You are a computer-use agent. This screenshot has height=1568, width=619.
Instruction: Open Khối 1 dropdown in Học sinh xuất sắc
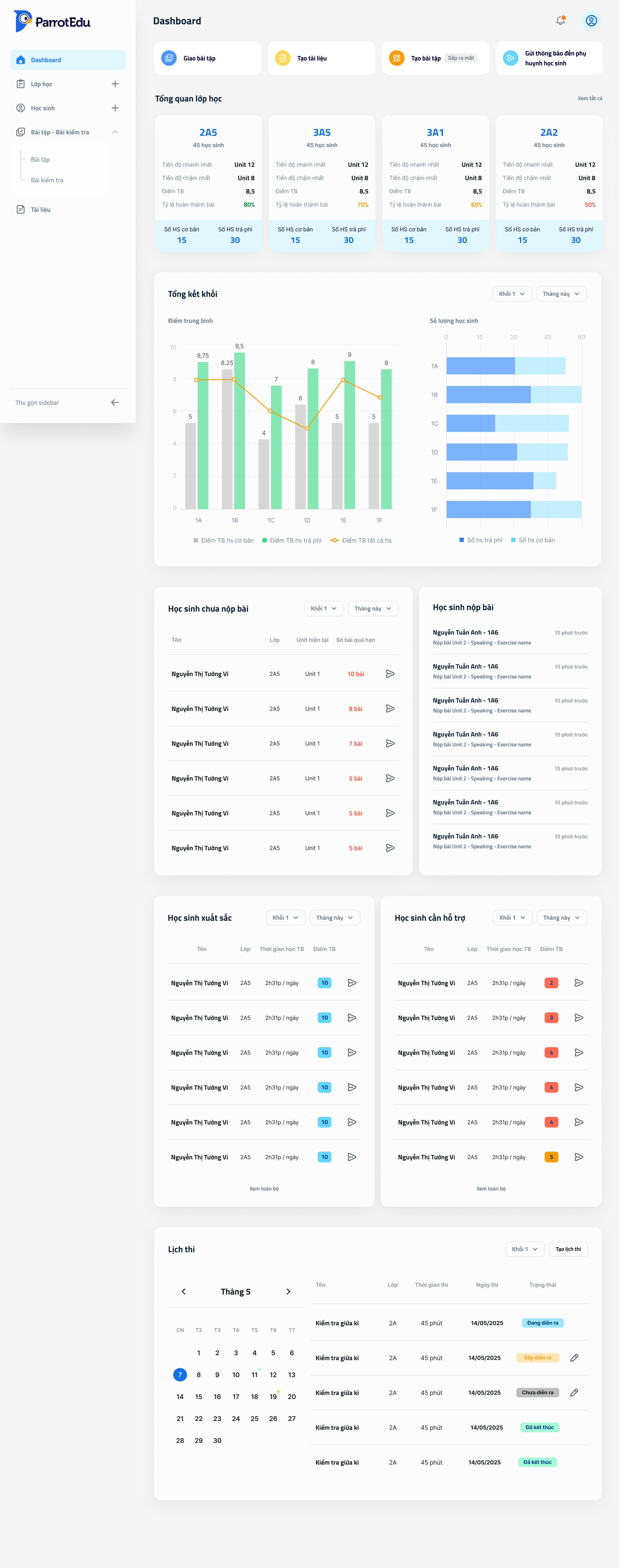pos(285,918)
